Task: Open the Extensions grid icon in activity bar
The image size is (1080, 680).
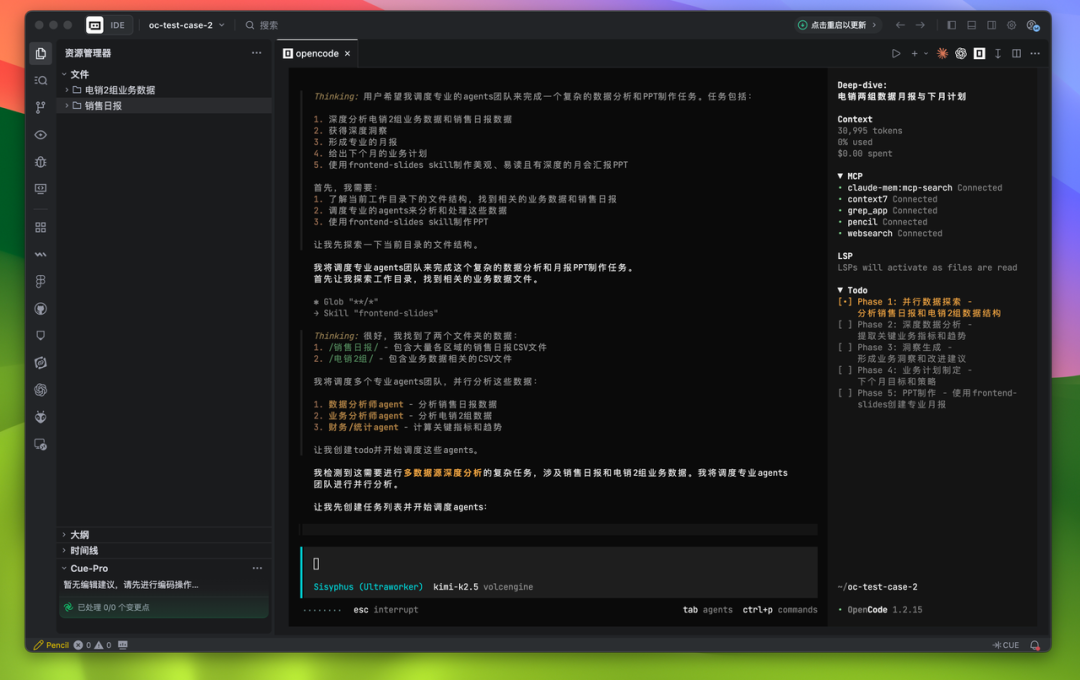Action: click(41, 228)
